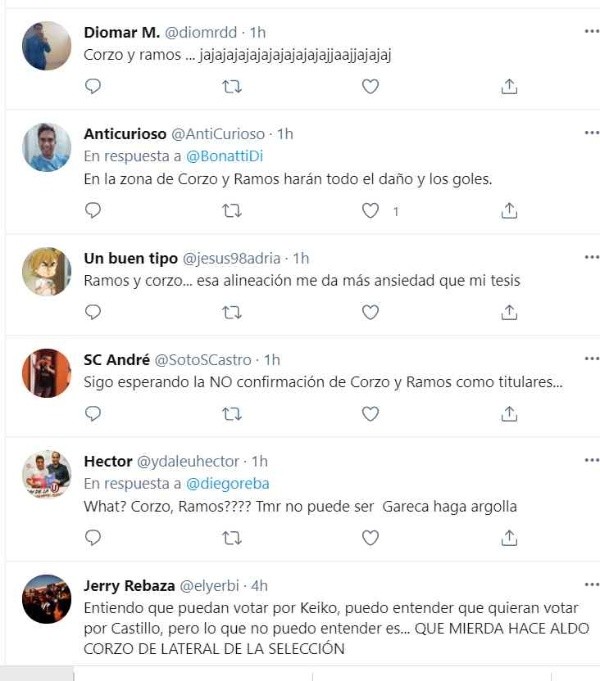Open the @diegoreba mention link
Viewport: 600px width, 681px height.
click(x=227, y=483)
